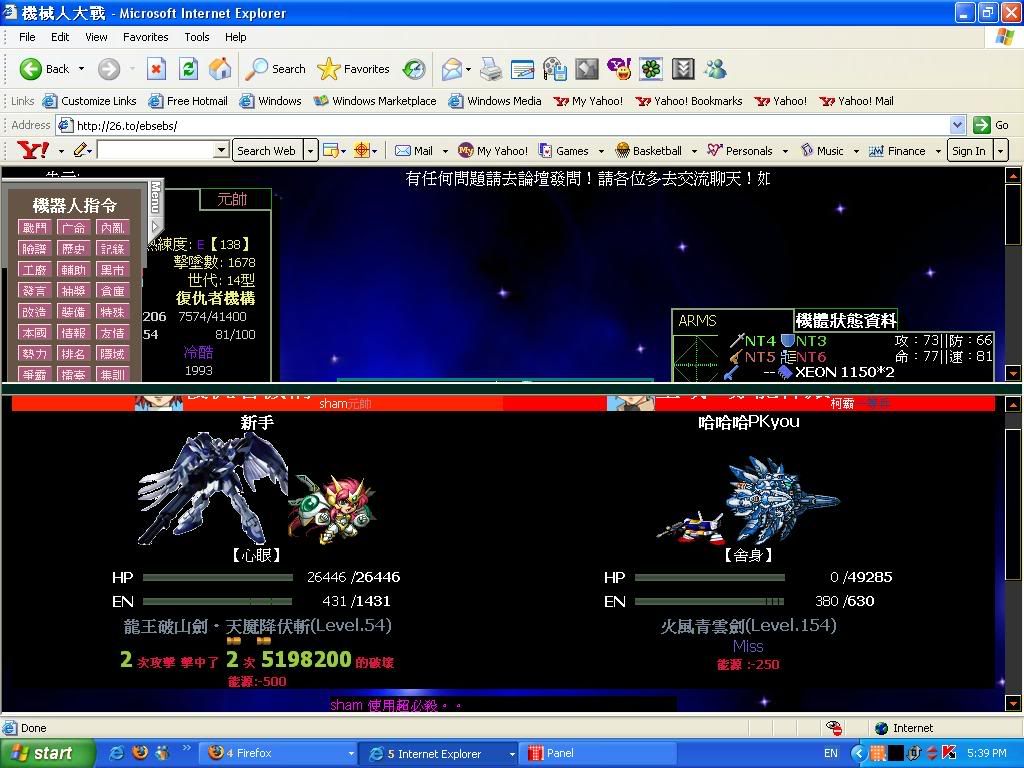The height and width of the screenshot is (768, 1024).
Task: Click the 工廠 command button
Action: point(35,270)
